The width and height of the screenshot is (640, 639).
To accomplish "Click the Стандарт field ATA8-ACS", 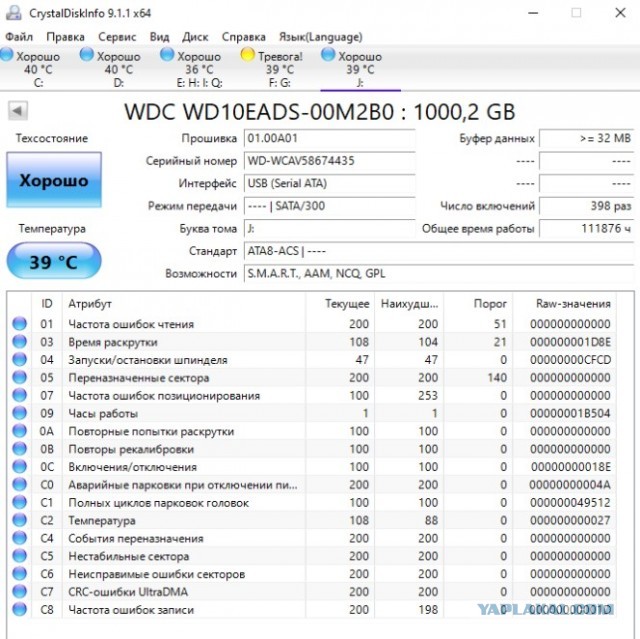I will [x=439, y=251].
